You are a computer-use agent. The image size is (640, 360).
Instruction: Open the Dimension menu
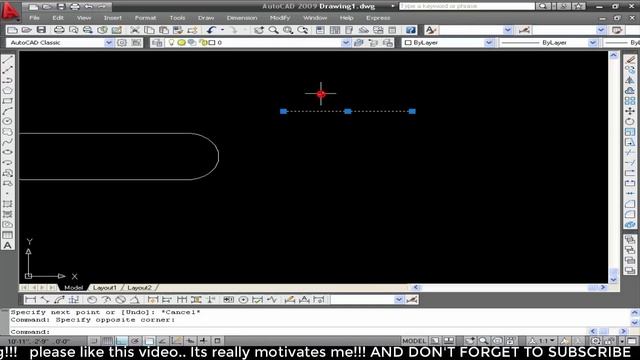(x=242, y=18)
